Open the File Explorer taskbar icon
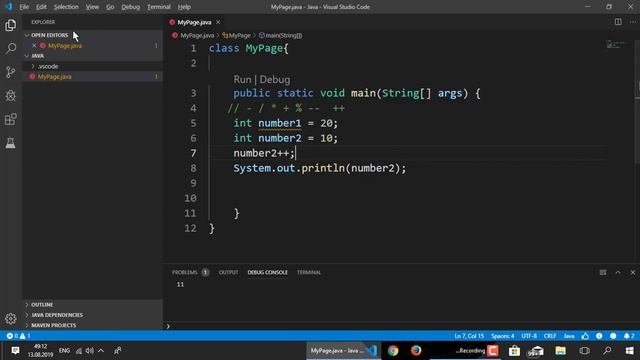Image resolution: width=640 pixels, height=360 pixels. 560,351
